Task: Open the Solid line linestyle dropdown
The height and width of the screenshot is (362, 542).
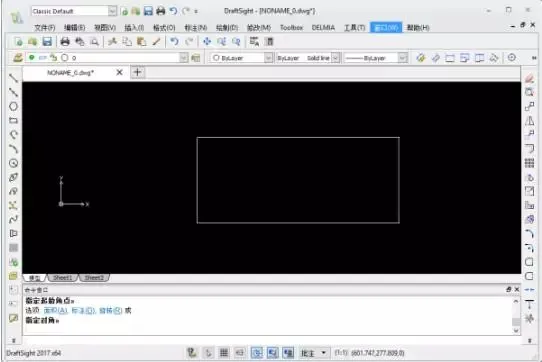Action: [336, 58]
